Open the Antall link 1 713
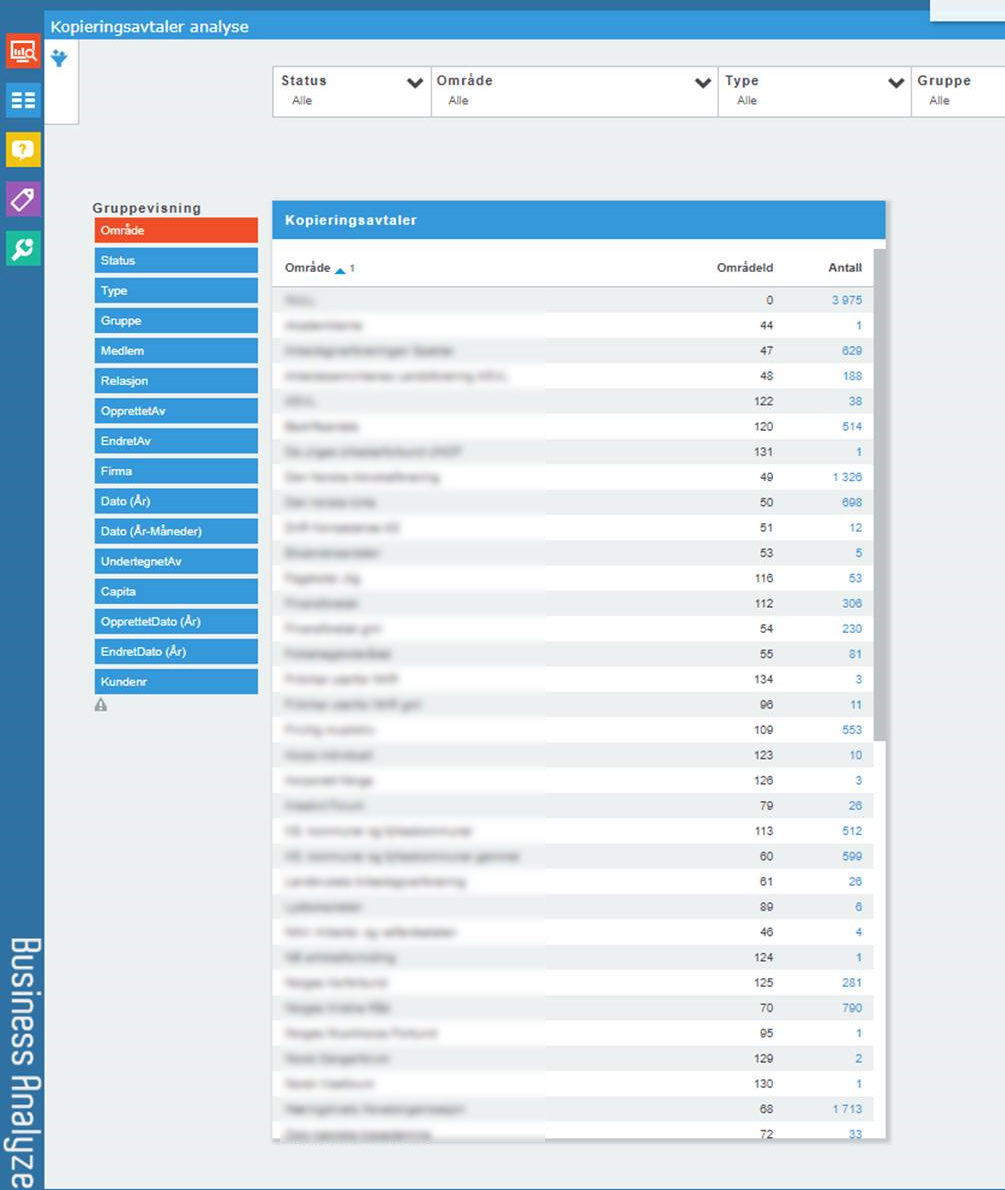1005x1190 pixels. pyautogui.click(x=846, y=1109)
